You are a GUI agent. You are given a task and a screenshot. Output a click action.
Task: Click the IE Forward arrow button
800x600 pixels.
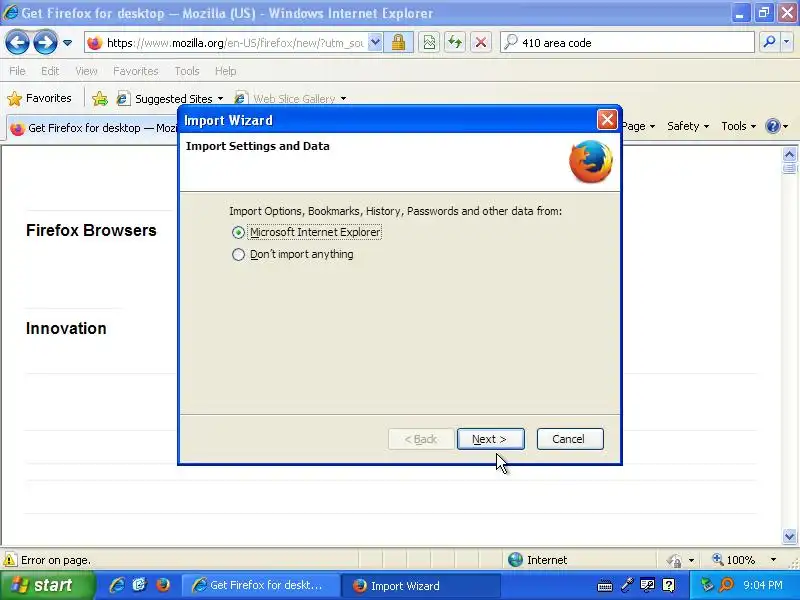pos(45,42)
